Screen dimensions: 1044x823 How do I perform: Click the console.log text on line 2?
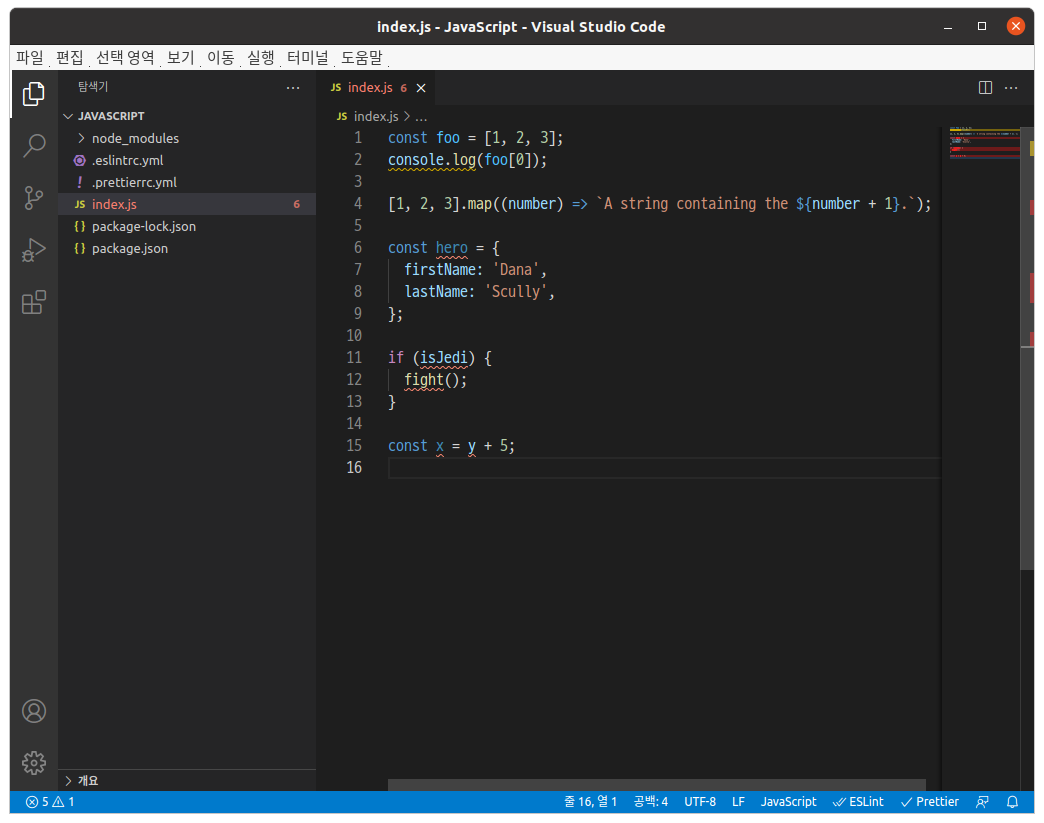pyautogui.click(x=431, y=160)
